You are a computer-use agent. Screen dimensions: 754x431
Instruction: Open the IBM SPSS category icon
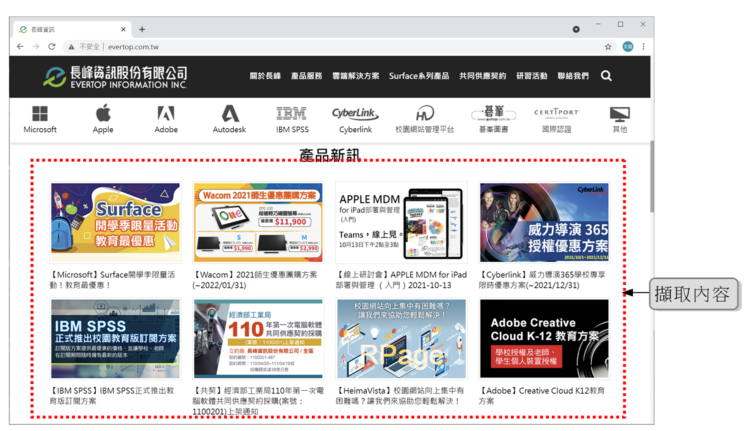pos(292,114)
